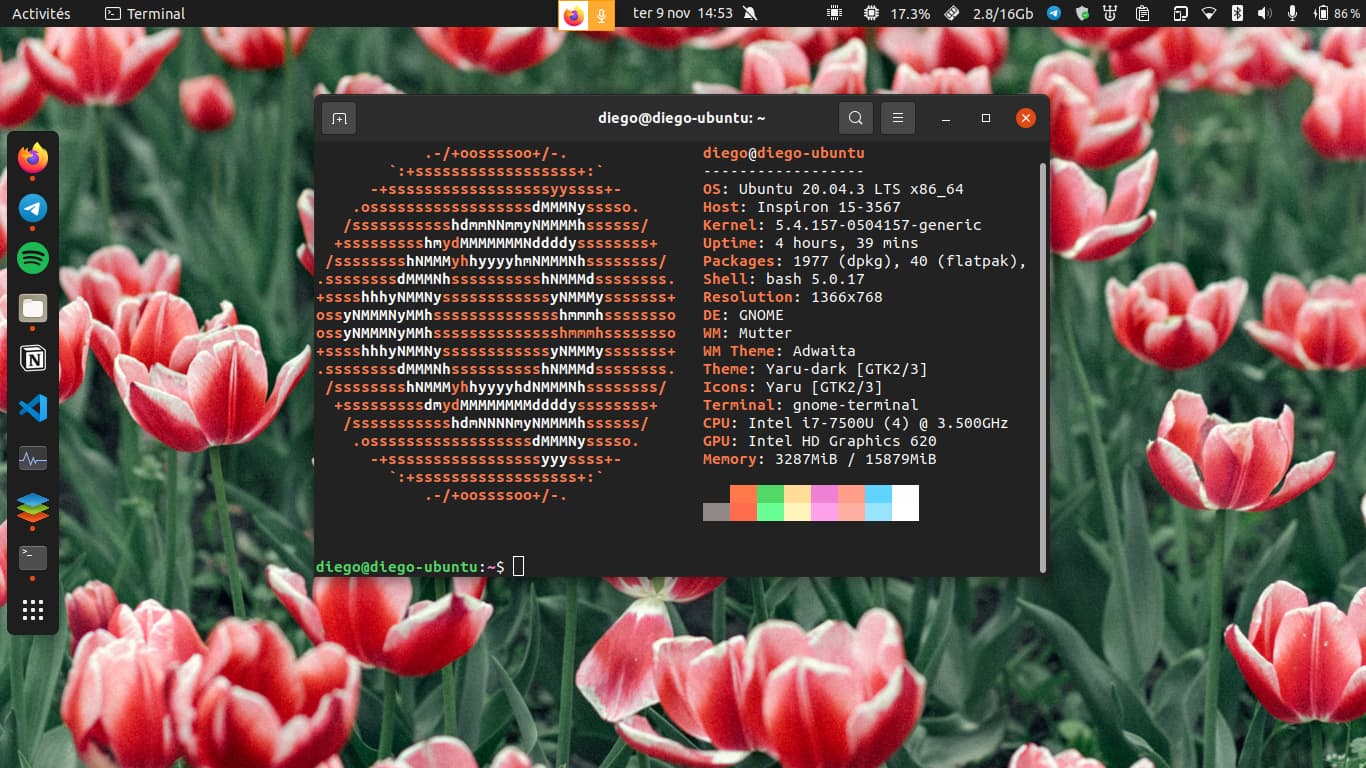
Task: Click the CPU: Intel i7-7500U line
Action: pyautogui.click(x=856, y=423)
